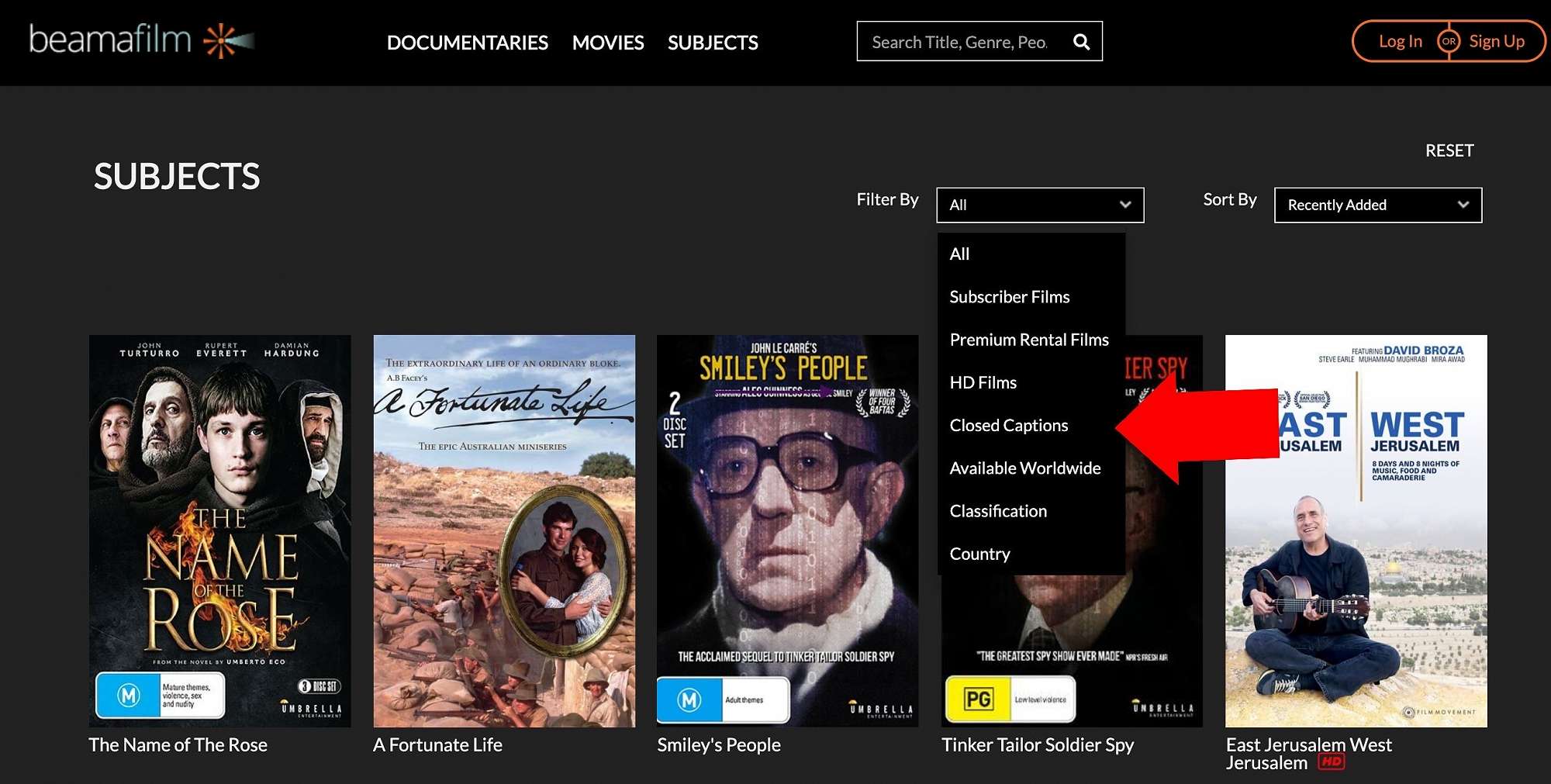Click the Log In link
This screenshot has width=1551, height=784.
1400,41
